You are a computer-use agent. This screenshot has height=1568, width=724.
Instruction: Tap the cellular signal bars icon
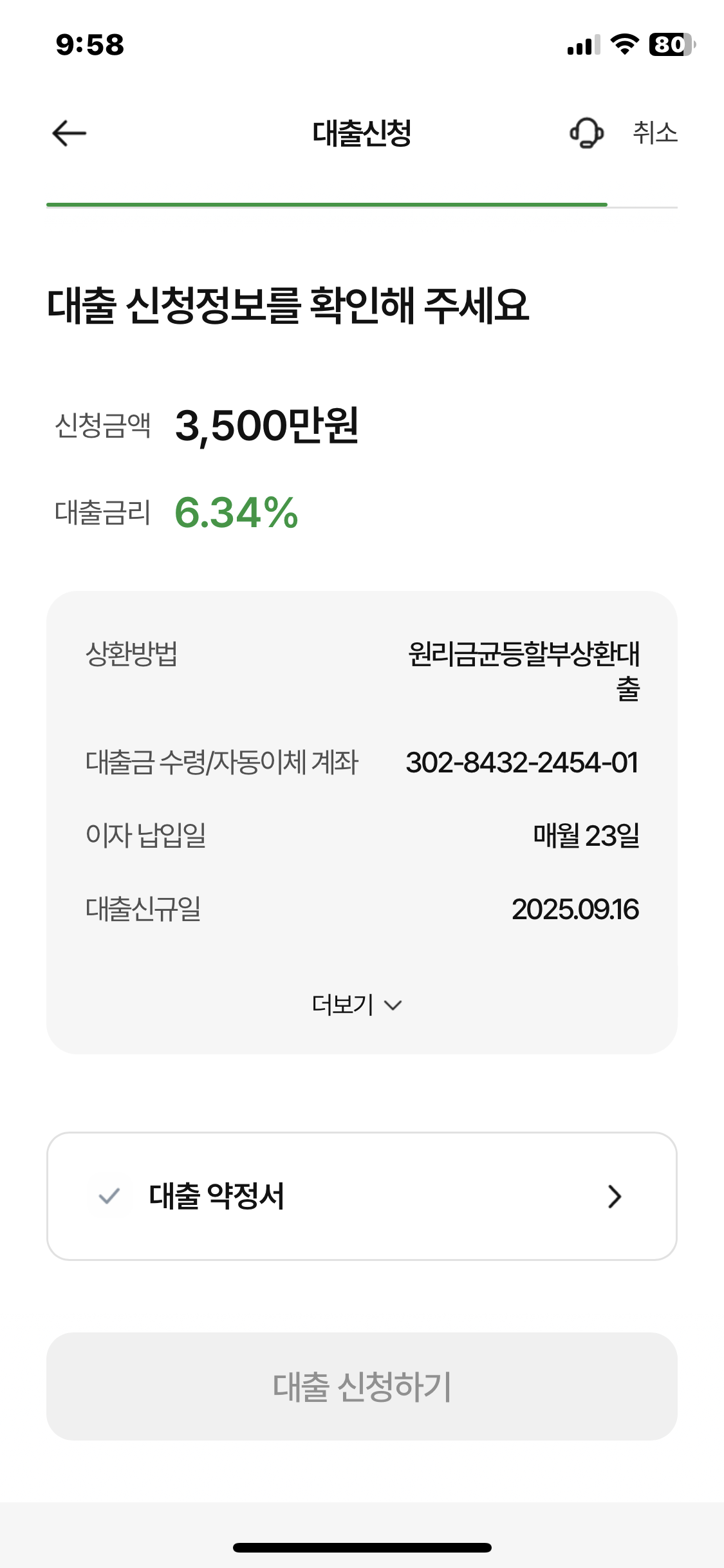pos(583,46)
